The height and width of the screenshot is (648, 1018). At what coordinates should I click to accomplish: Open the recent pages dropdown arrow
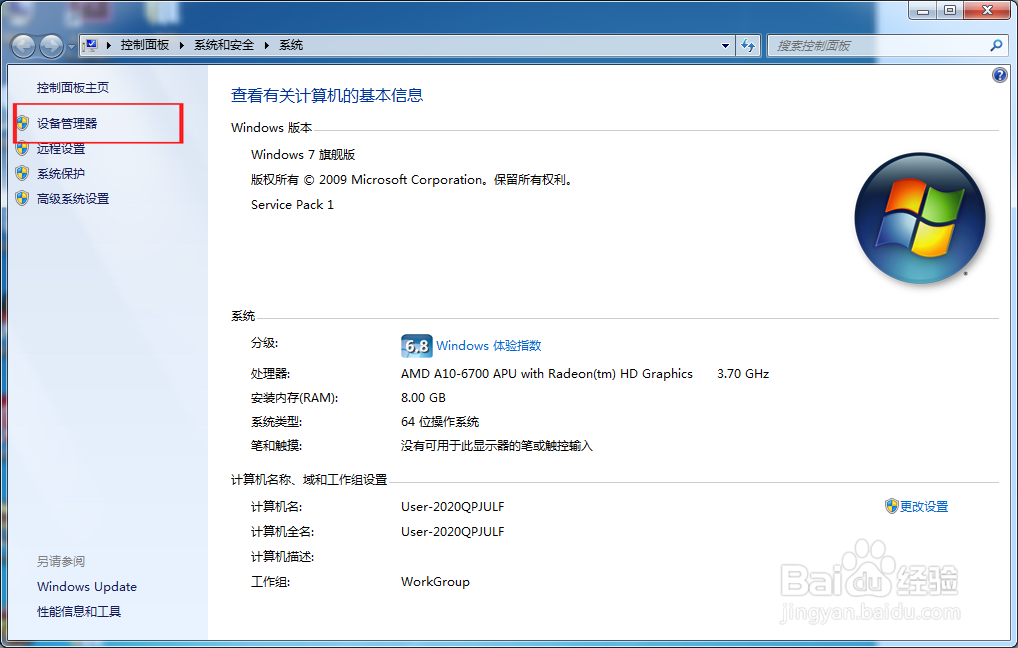(71, 46)
